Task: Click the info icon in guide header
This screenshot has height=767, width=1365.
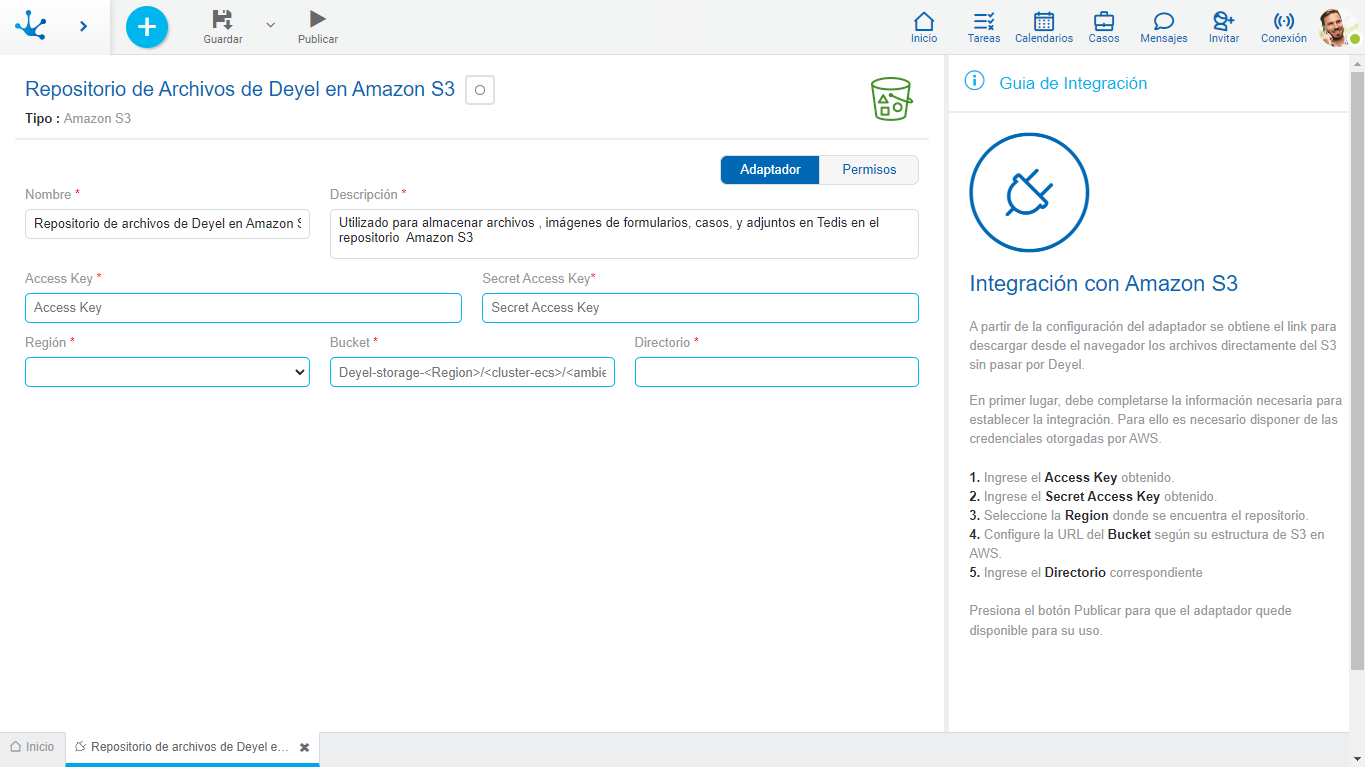Action: coord(974,81)
